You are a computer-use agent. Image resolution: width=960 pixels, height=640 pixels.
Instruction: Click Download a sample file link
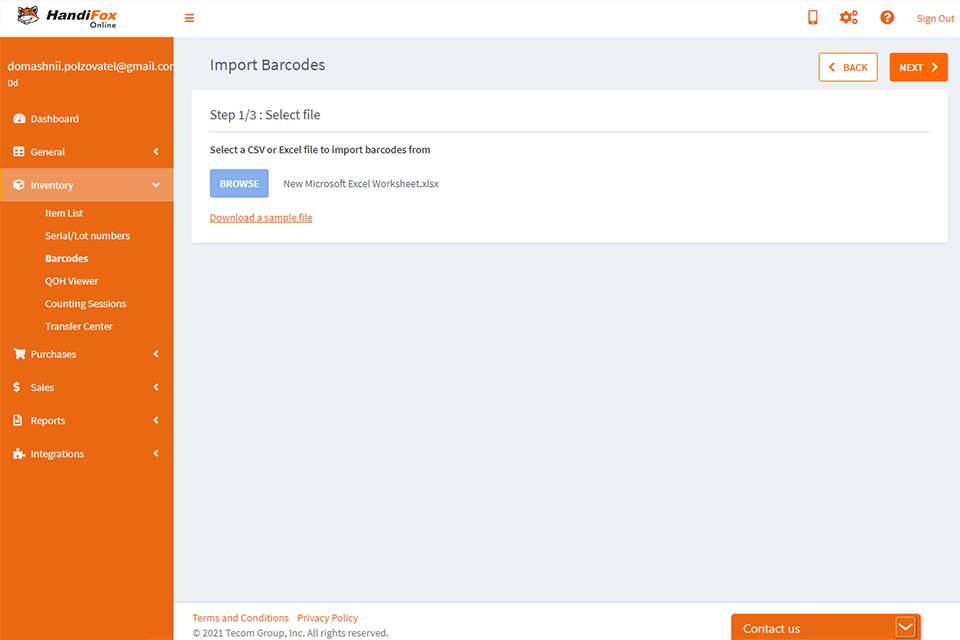tap(261, 217)
